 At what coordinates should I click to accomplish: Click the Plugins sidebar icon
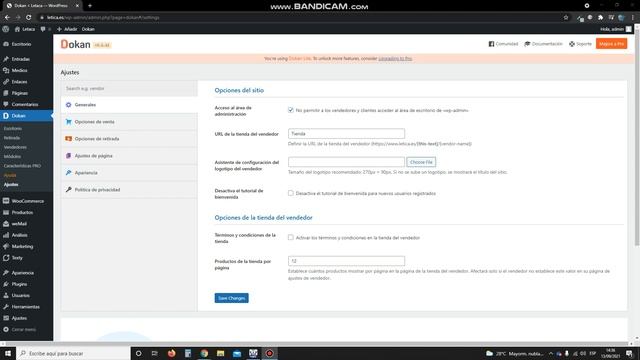tap(6, 284)
